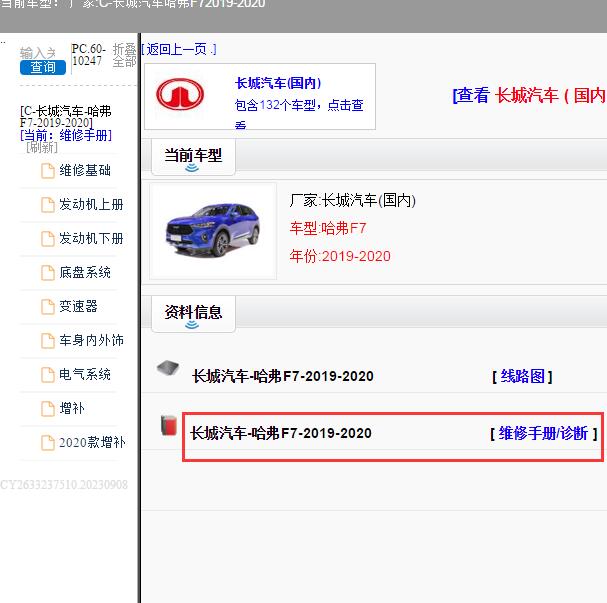This screenshot has height=603, width=607.
Task: Open the 线路图 wiring diagram link
Action: (522, 376)
